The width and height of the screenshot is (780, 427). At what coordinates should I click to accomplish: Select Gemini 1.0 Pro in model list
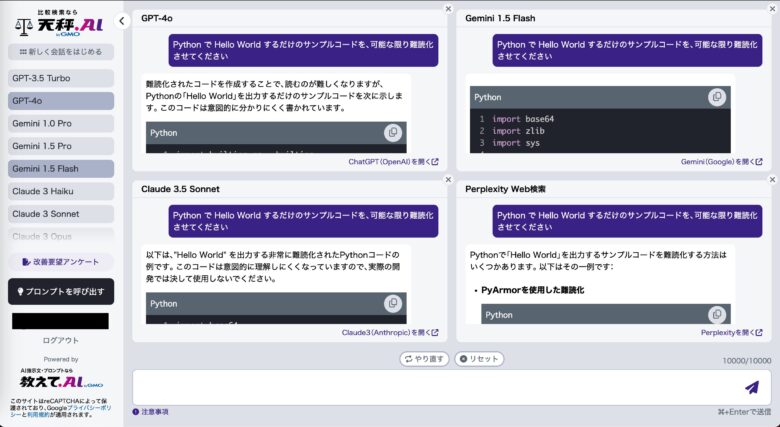click(x=61, y=123)
